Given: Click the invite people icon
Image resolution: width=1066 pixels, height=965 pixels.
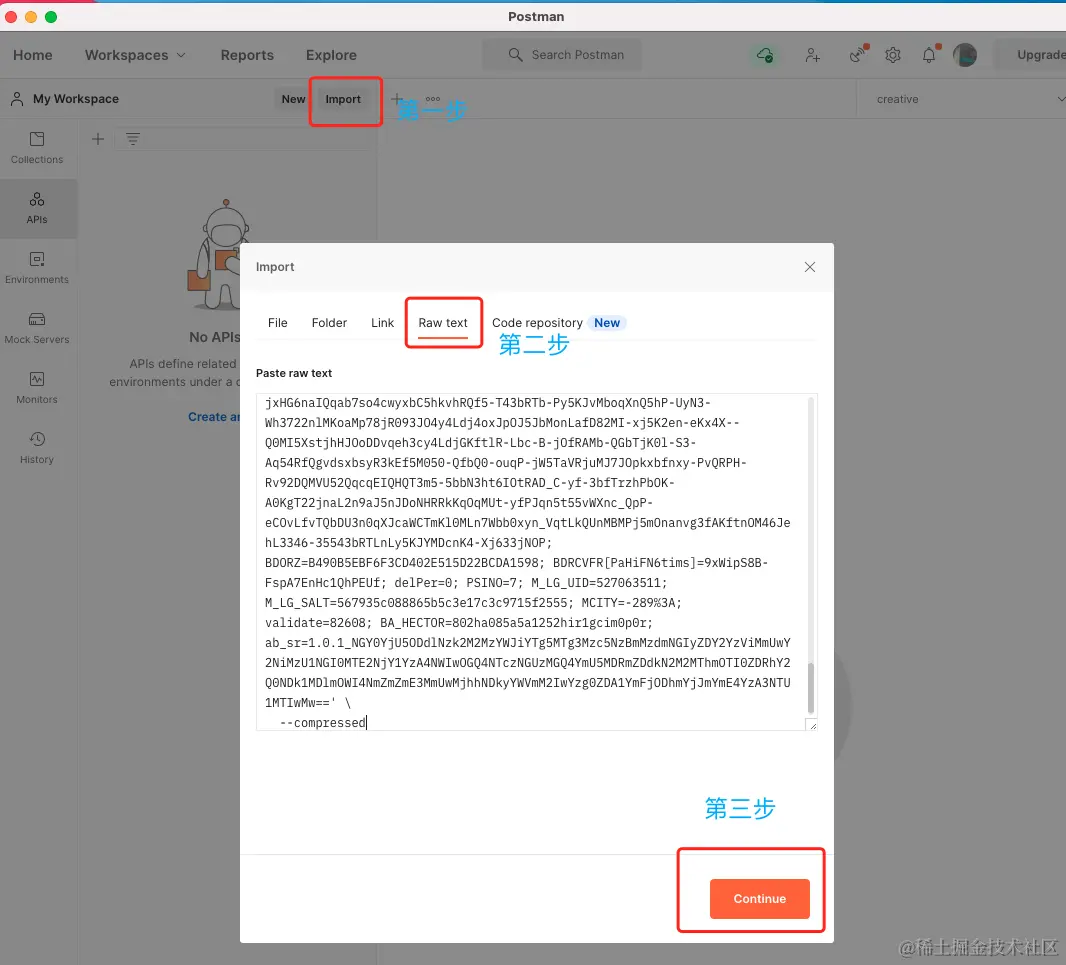Looking at the screenshot, I should pyautogui.click(x=812, y=55).
